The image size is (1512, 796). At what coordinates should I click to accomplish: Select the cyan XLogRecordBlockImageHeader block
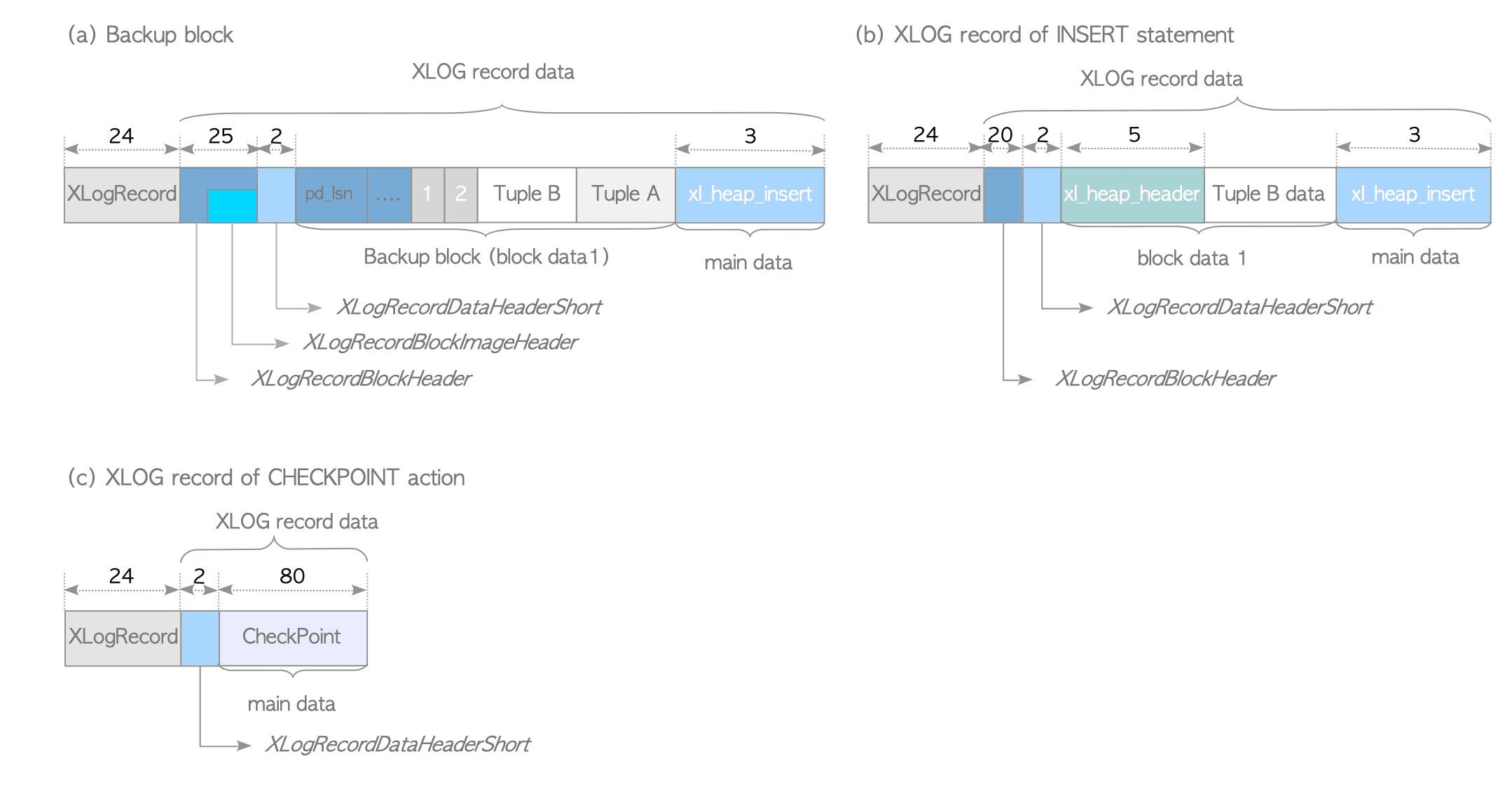point(233,205)
